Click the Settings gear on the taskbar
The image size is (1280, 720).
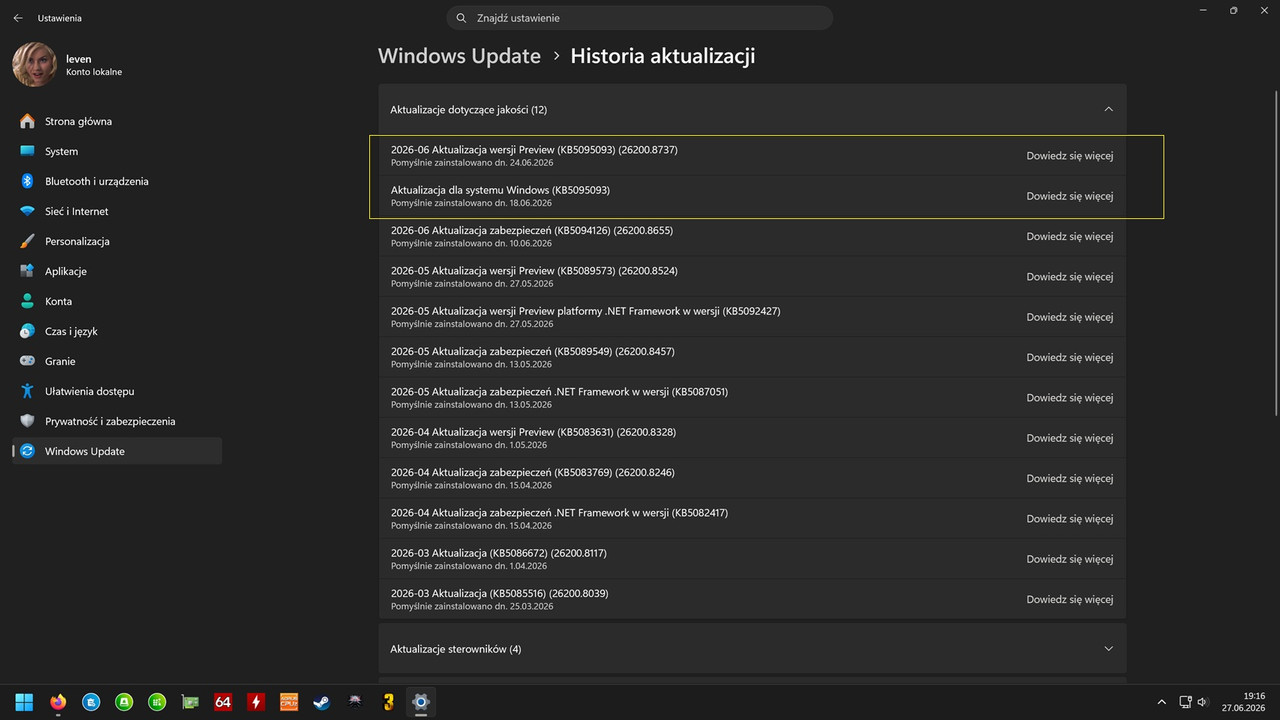tap(421, 702)
